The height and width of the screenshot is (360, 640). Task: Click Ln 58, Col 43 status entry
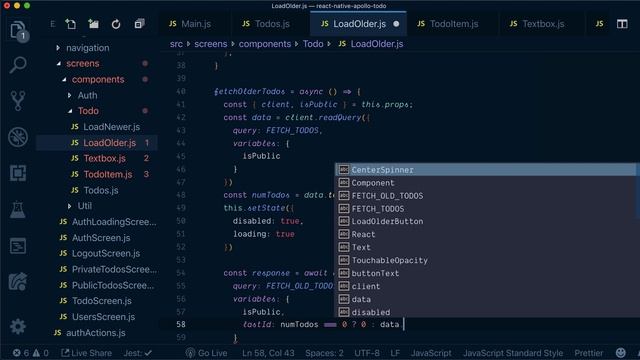click(x=268, y=353)
